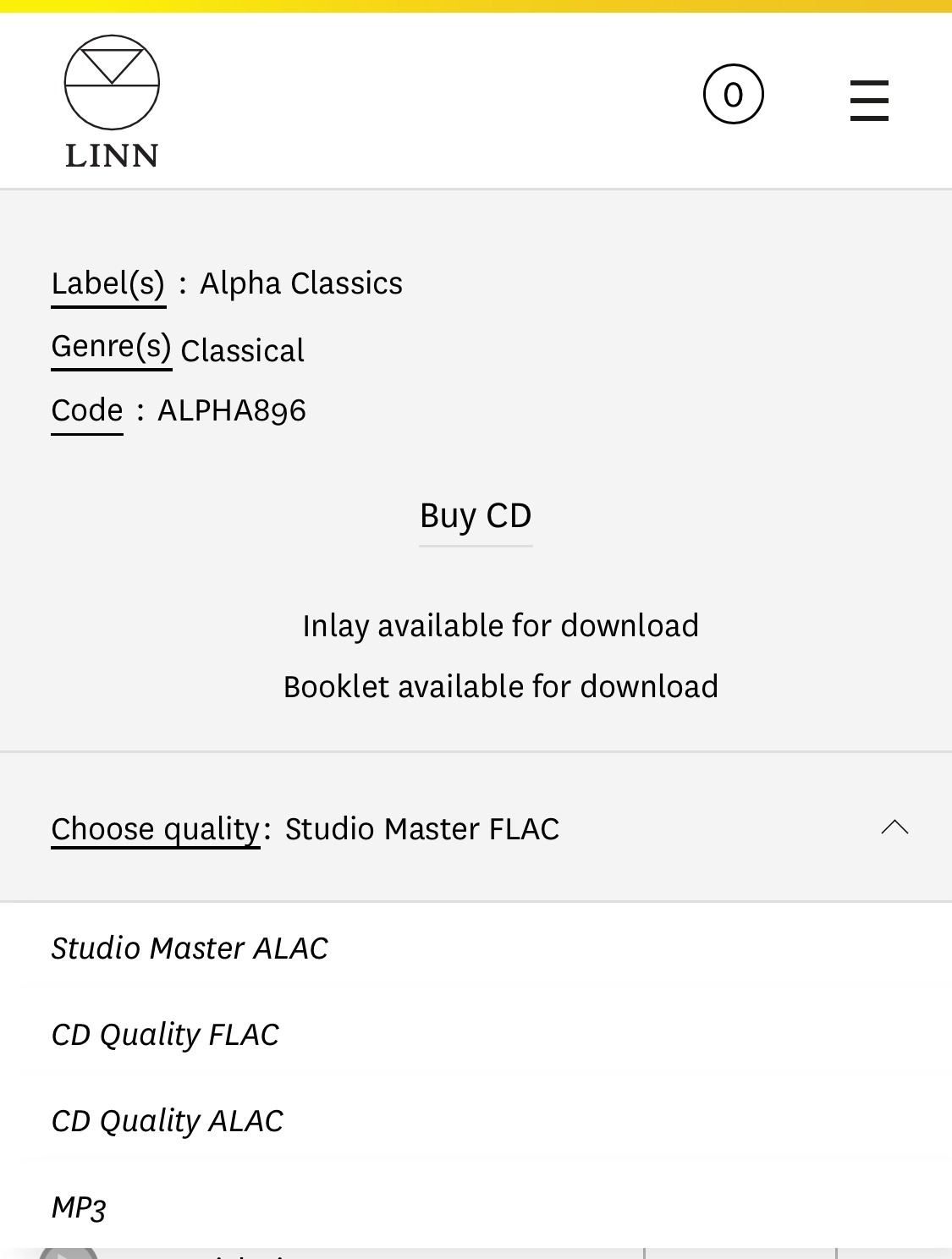The height and width of the screenshot is (1259, 952).
Task: Open the shopping basket showing 0 items
Action: coord(733,94)
